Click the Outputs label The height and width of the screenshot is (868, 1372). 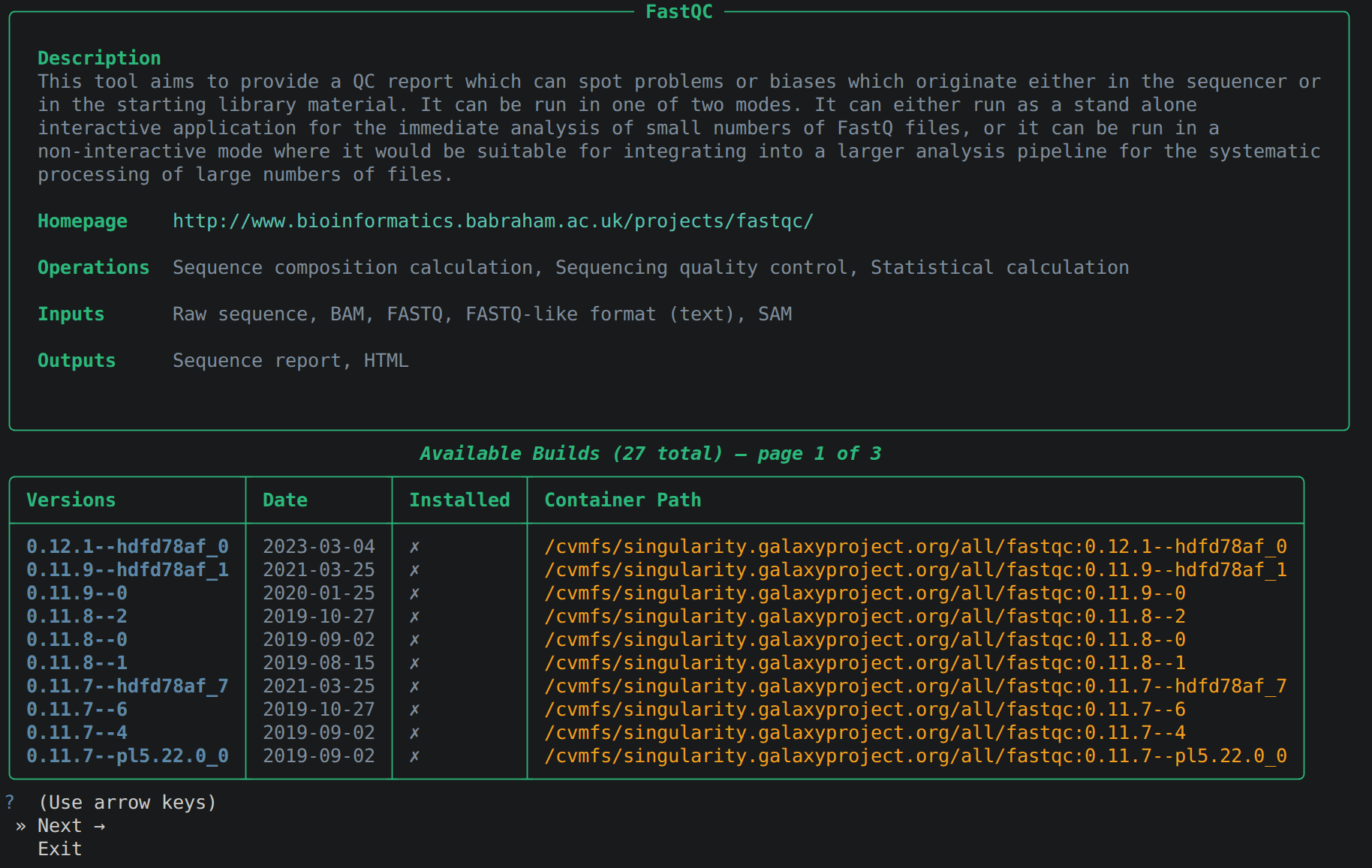pyautogui.click(x=77, y=361)
